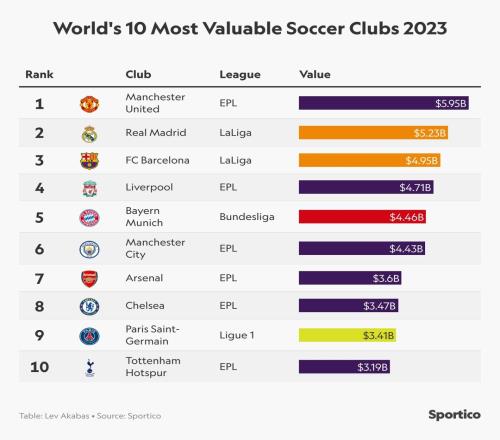Click the Manchester United crest
The image size is (500, 440).
[89, 104]
